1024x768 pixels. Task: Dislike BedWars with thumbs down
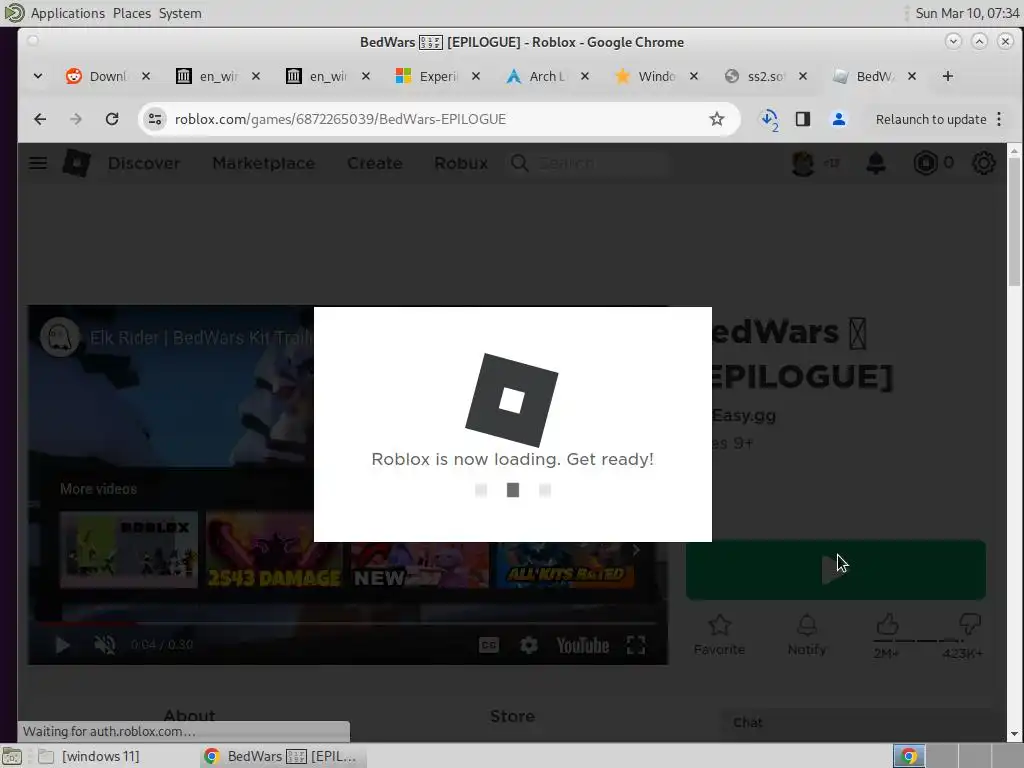click(970, 625)
